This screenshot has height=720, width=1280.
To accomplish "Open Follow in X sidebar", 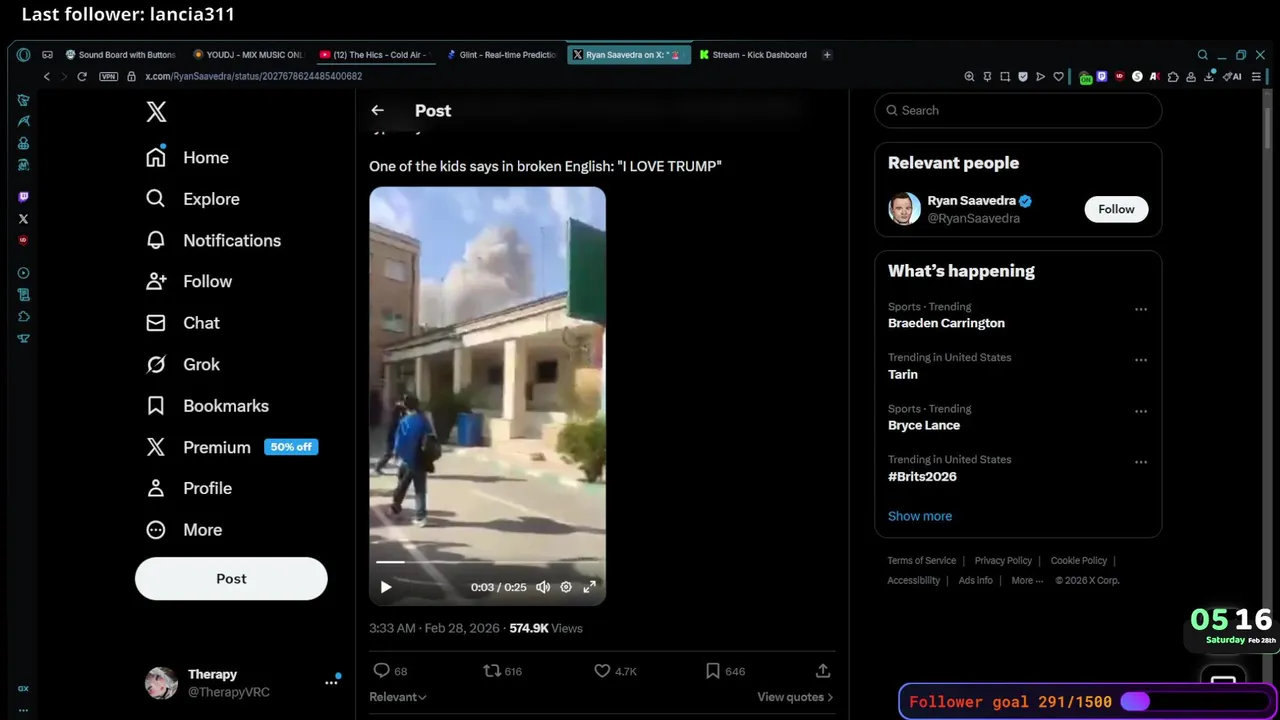I will point(189,282).
